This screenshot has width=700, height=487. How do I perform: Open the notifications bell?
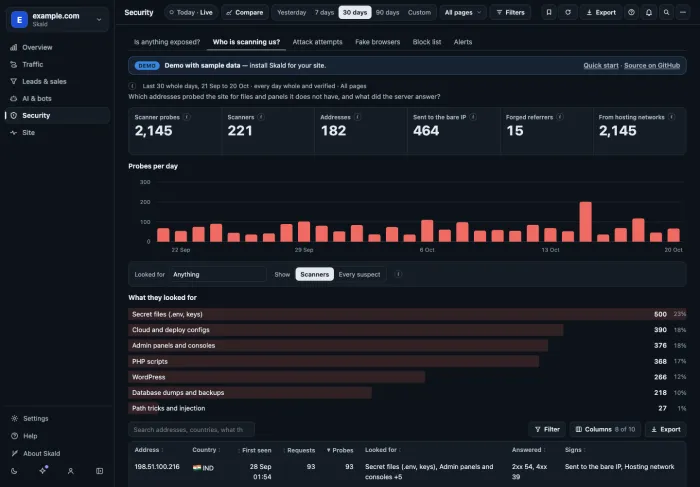click(649, 12)
